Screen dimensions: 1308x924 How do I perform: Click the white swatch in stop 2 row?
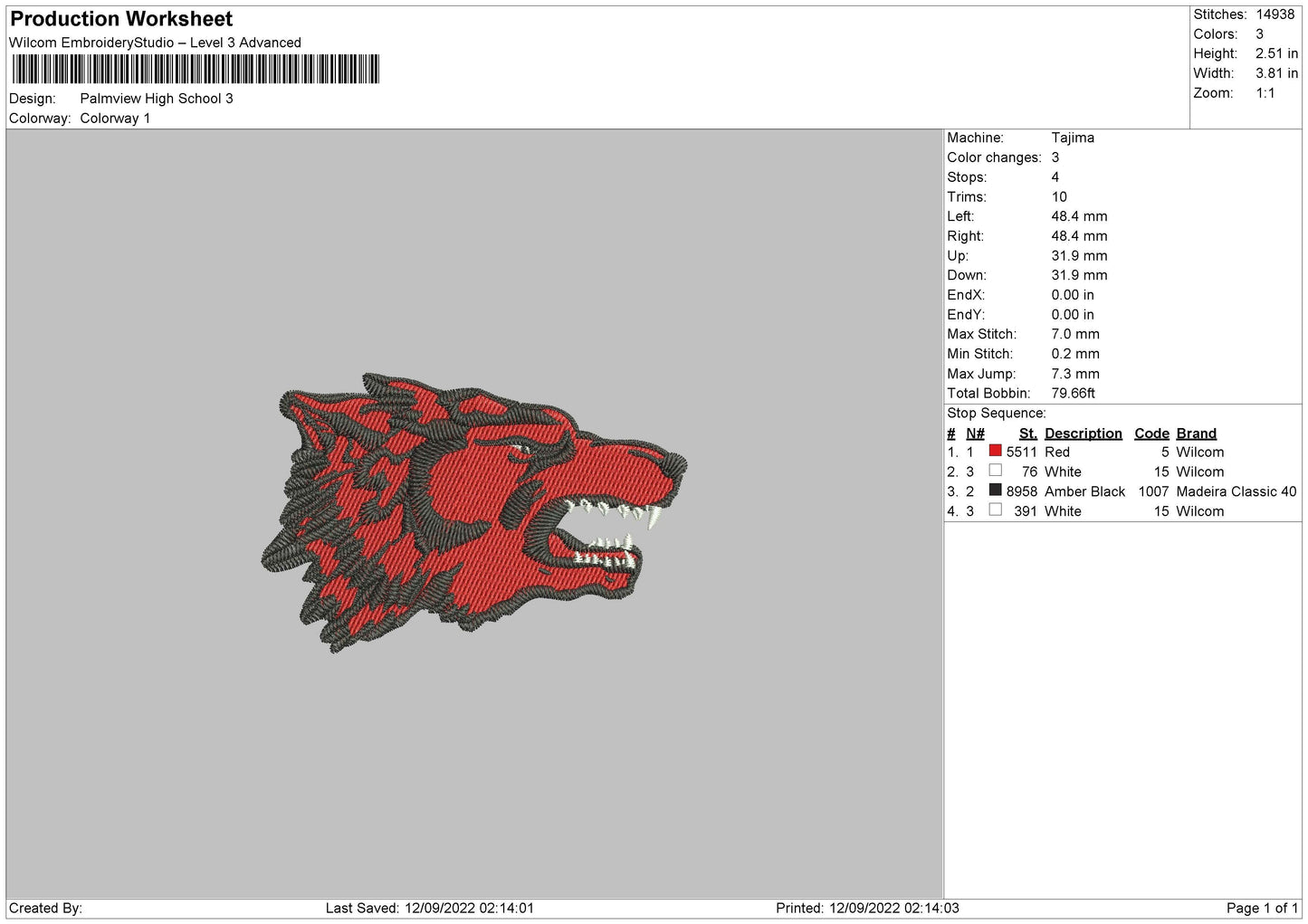(x=996, y=471)
